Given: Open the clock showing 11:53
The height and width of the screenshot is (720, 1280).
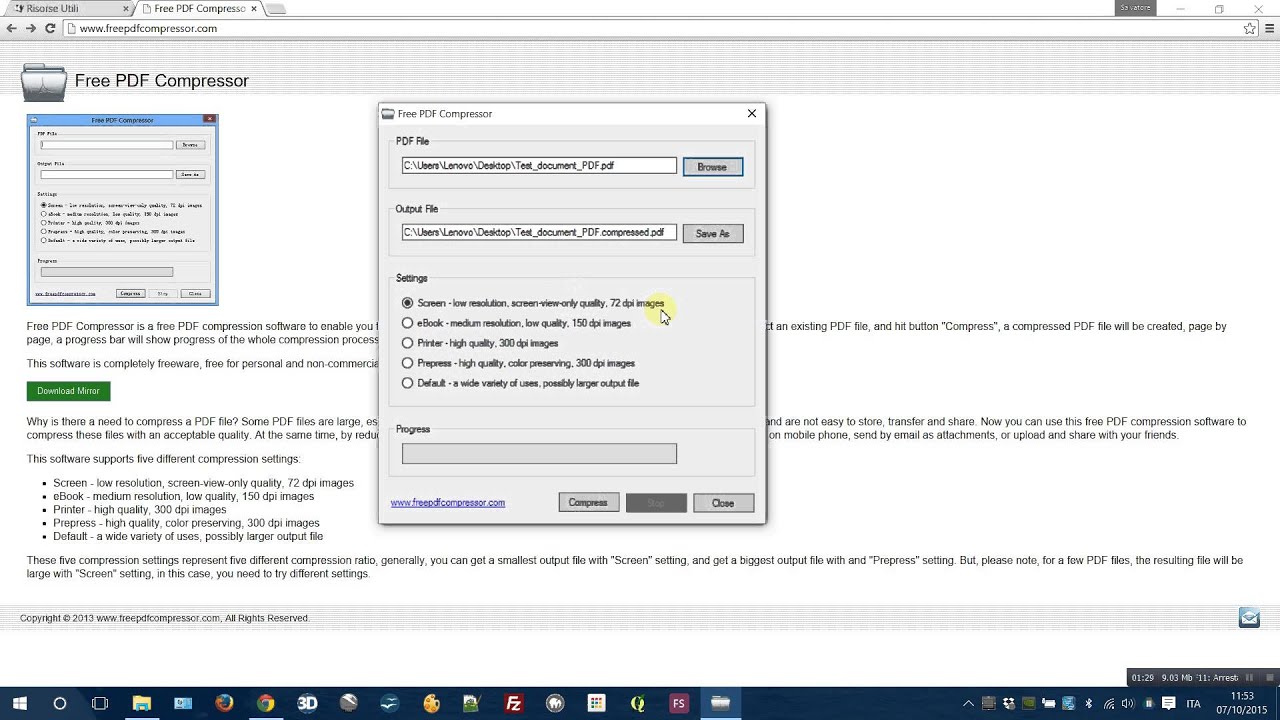Looking at the screenshot, I should pos(1242,702).
